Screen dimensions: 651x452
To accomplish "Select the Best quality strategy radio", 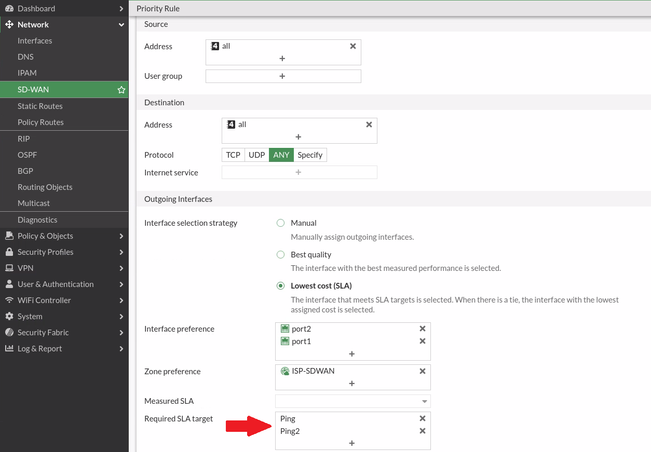I will (x=281, y=255).
